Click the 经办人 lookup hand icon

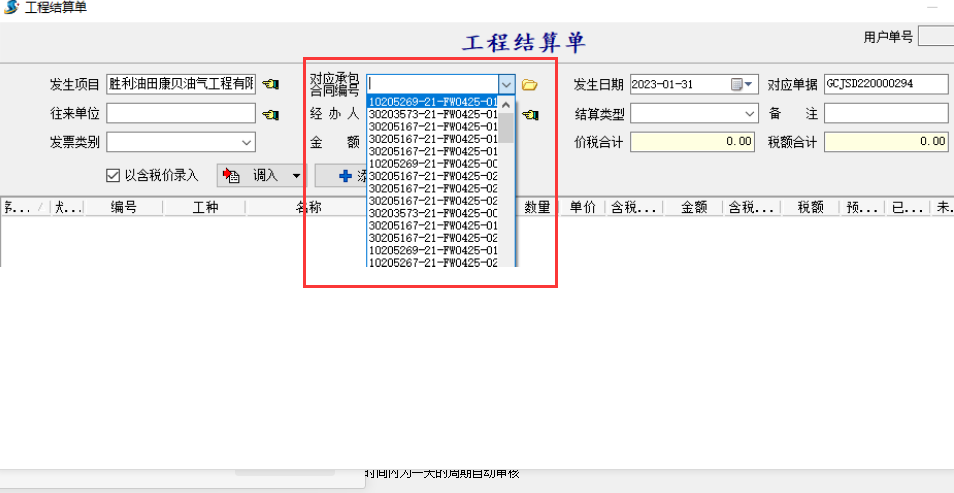click(530, 115)
